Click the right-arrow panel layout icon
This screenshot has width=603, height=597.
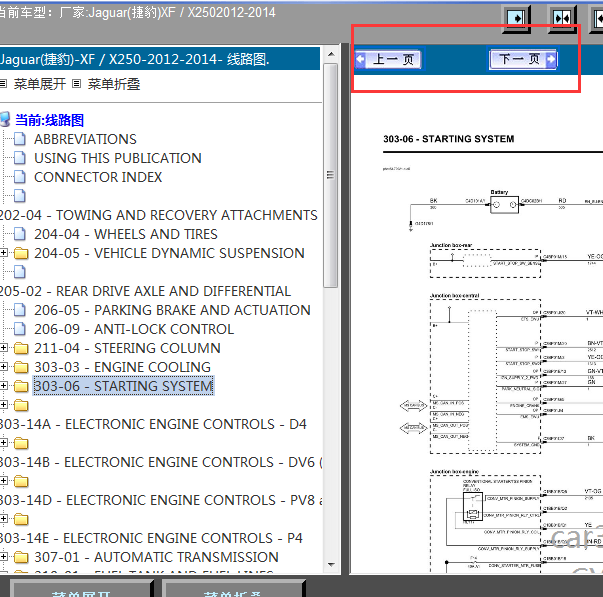coord(516,18)
